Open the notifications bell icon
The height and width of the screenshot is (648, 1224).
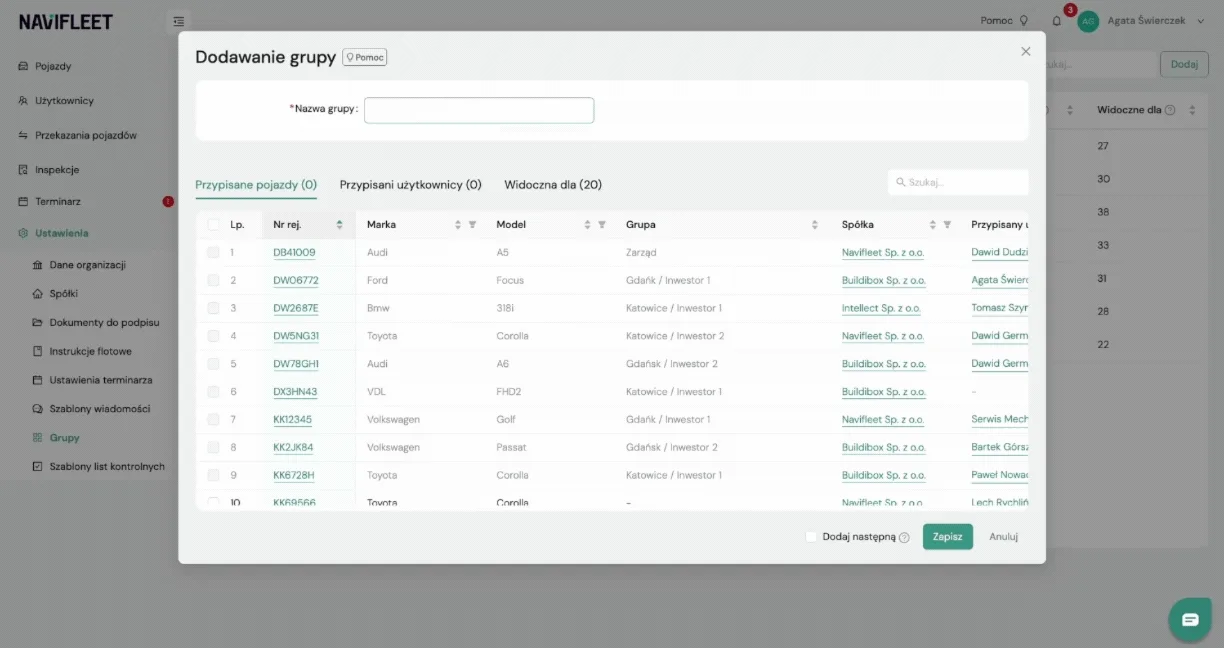coord(1057,21)
